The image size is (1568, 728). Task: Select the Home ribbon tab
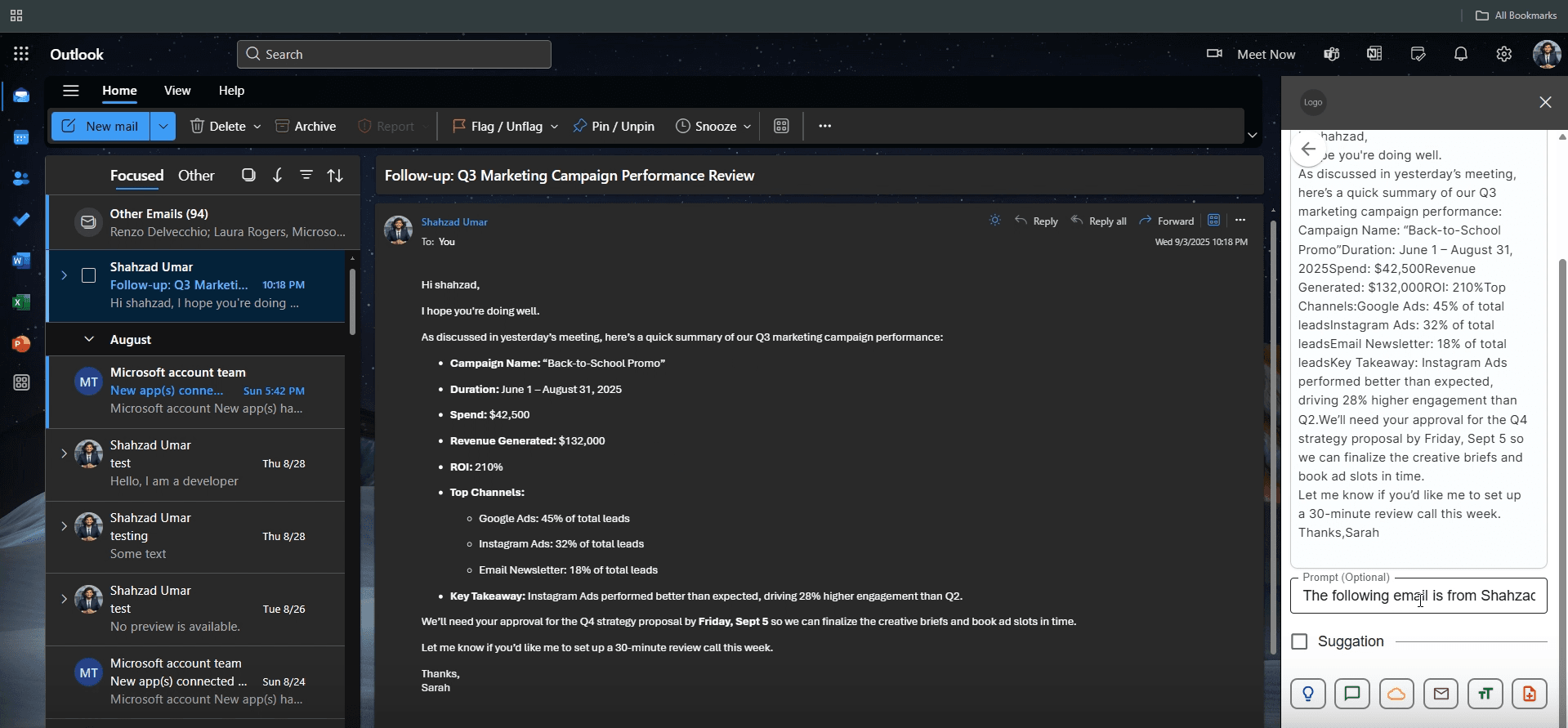tap(119, 91)
